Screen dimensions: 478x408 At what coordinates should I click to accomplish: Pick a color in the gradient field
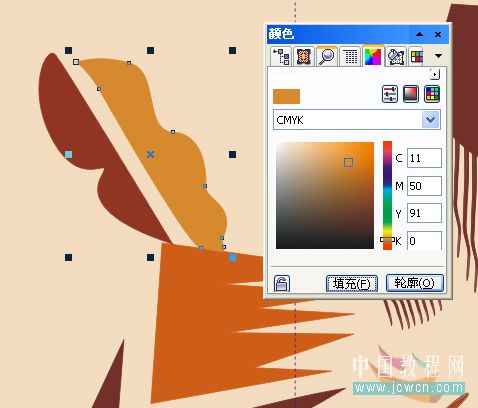[325, 195]
